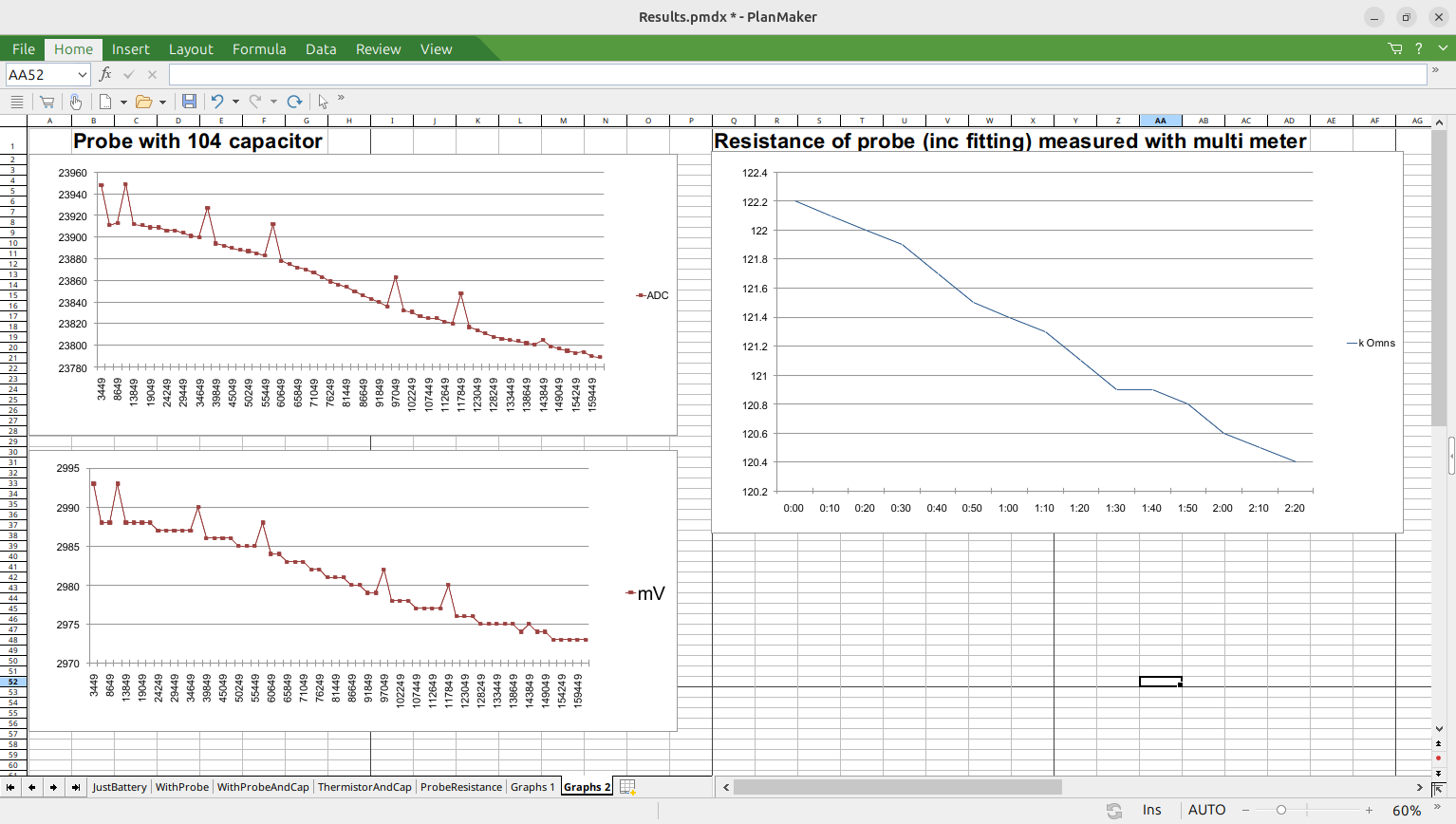Click the cart icon in the ribbon header

click(x=1395, y=48)
